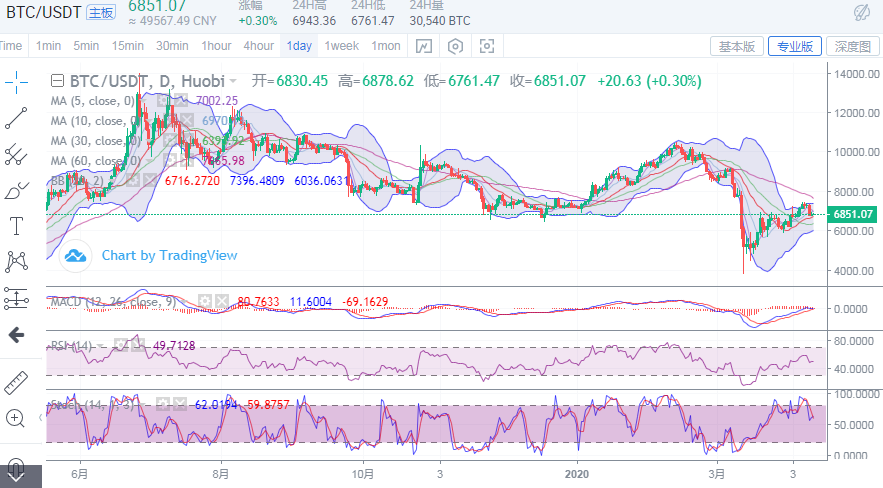Click the back arrow in left toolbar
Screen dimensions: 883x488
[x=16, y=335]
